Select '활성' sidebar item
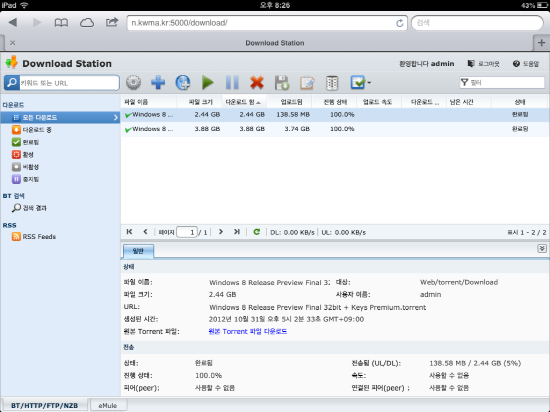The width and height of the screenshot is (550, 412). point(22,154)
